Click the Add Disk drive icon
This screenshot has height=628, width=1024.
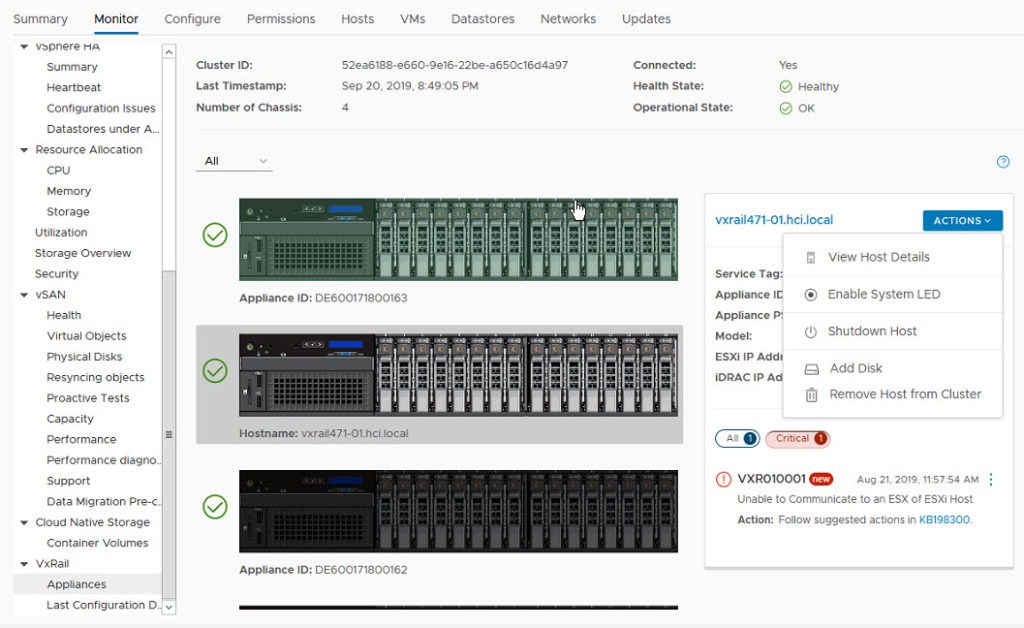[811, 369]
